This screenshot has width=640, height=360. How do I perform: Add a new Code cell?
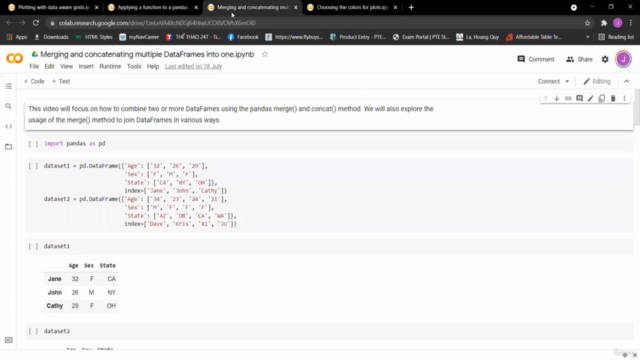34,81
